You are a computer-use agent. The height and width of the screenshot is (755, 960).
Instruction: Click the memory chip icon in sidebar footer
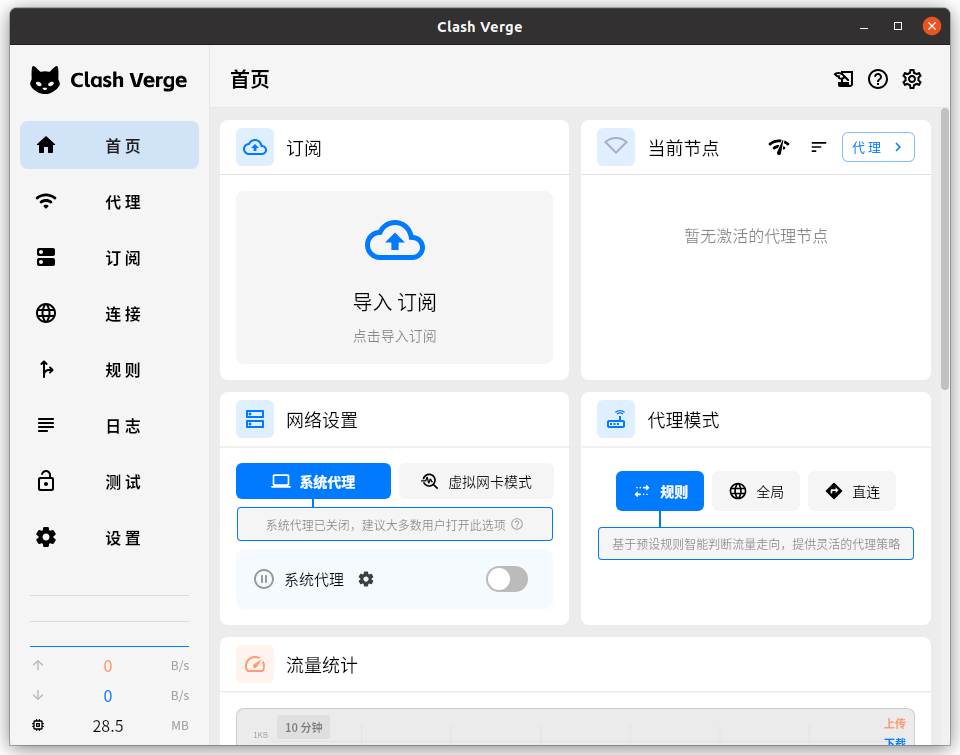tap(39, 726)
